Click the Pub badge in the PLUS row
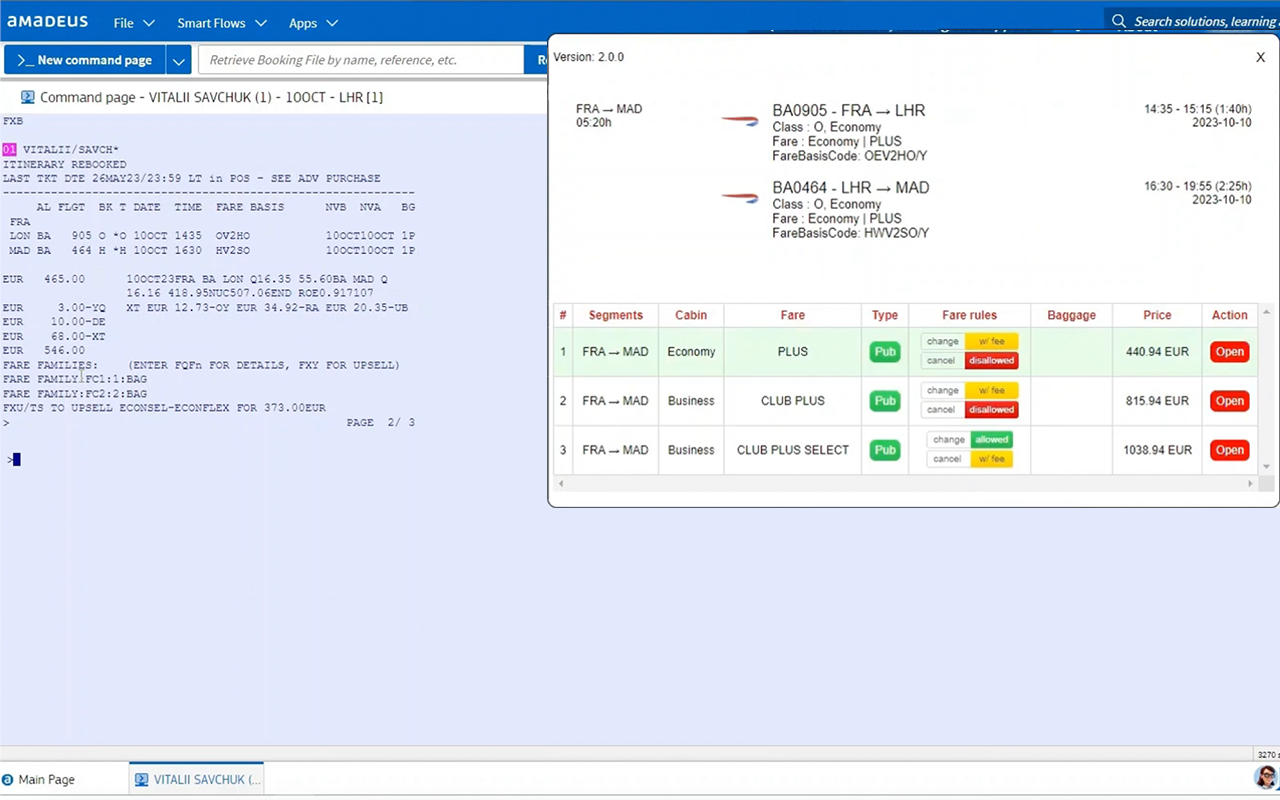 coord(885,352)
